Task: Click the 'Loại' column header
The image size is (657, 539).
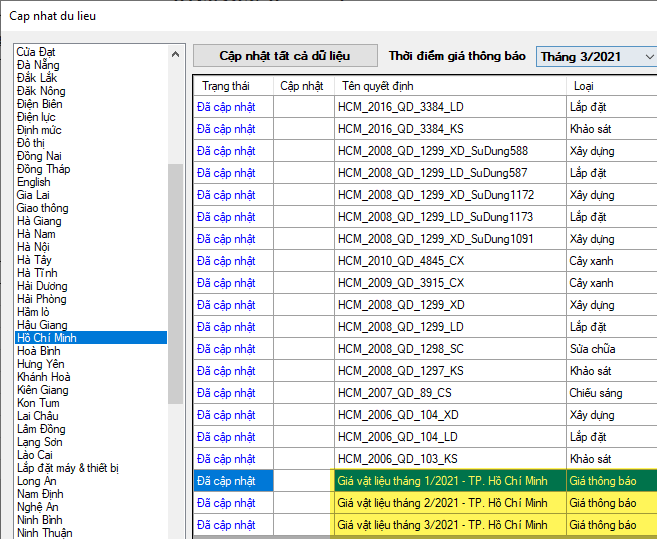Action: tap(583, 86)
